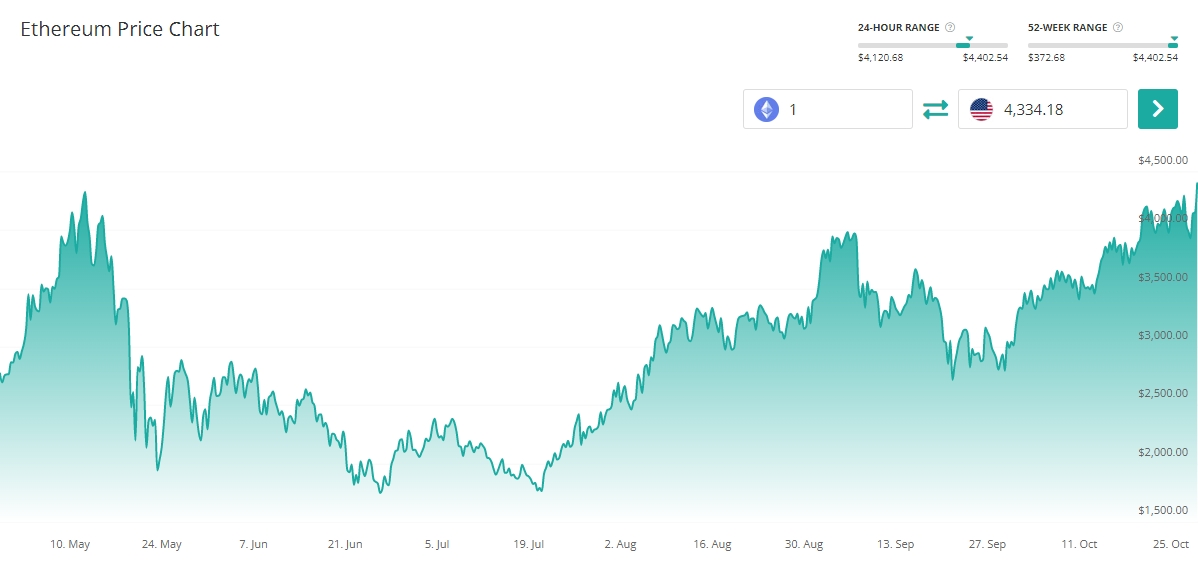This screenshot has height=563, width=1198.
Task: Click the 52-week range marker triangle
Action: pos(1173,38)
